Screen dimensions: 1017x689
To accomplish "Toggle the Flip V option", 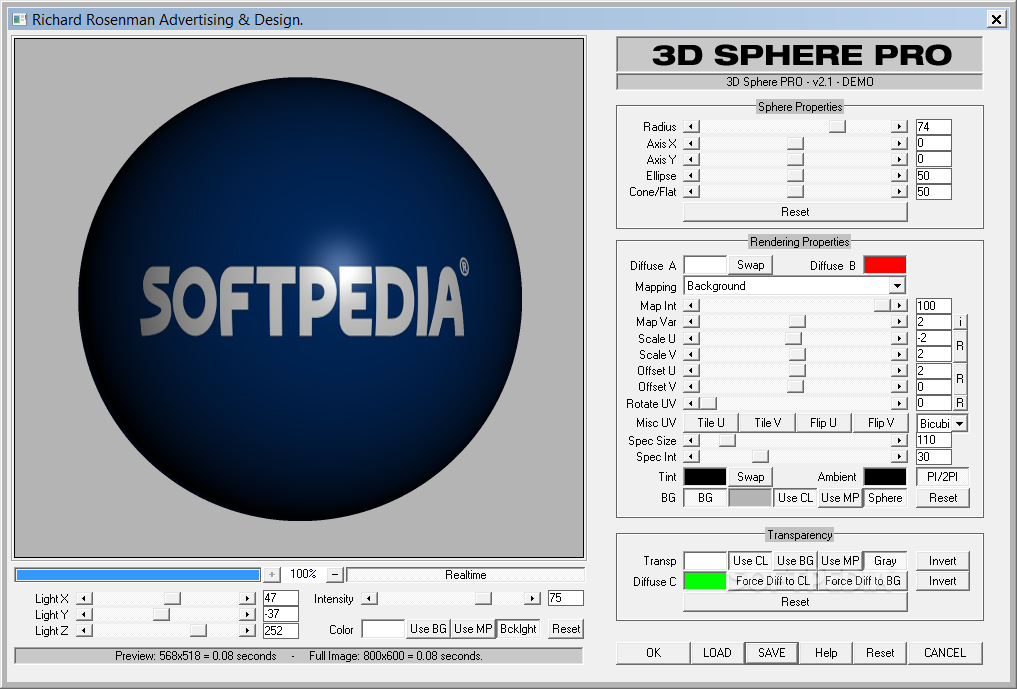I will [x=880, y=423].
